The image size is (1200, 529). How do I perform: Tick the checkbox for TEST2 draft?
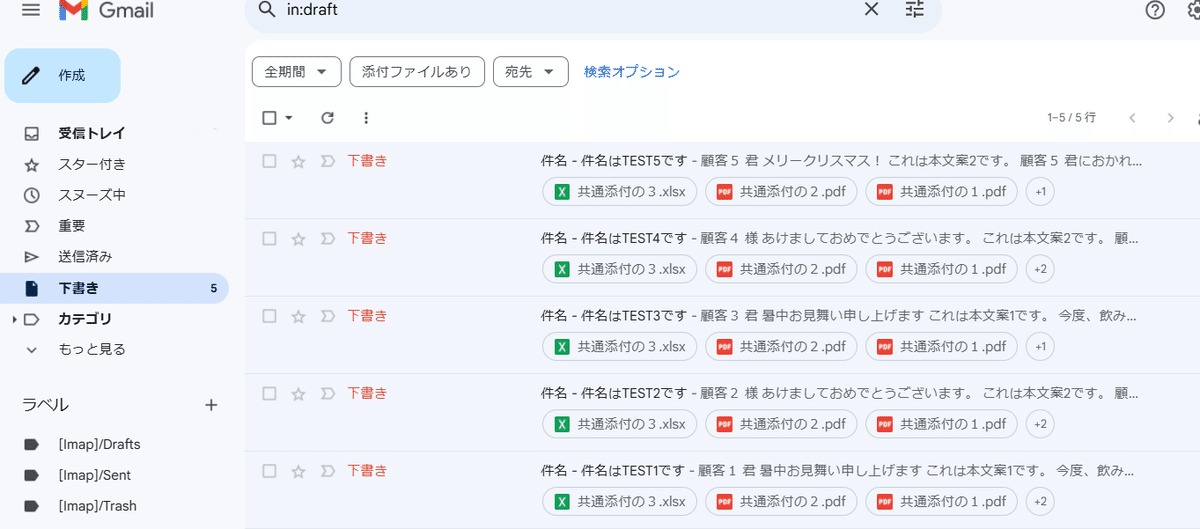pyautogui.click(x=269, y=393)
